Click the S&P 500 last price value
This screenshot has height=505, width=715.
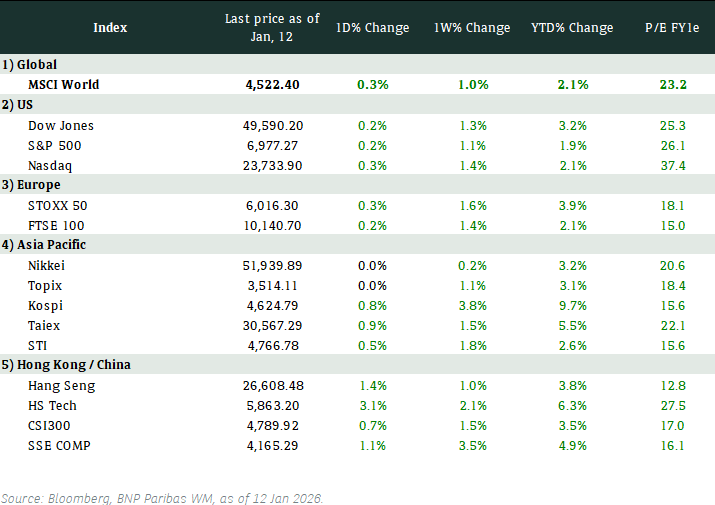click(273, 145)
